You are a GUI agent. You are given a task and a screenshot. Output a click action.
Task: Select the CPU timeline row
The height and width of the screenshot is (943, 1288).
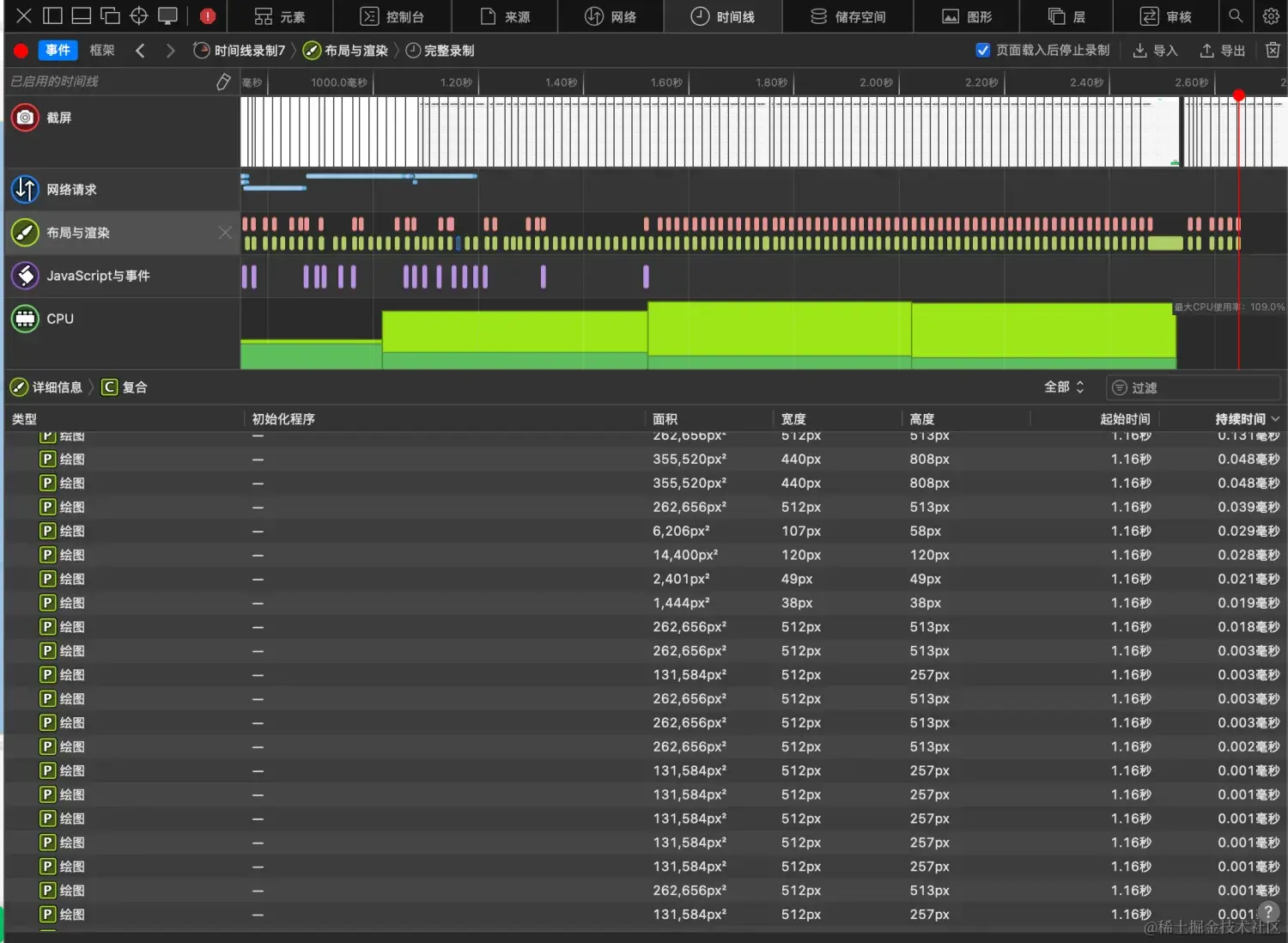coord(122,333)
